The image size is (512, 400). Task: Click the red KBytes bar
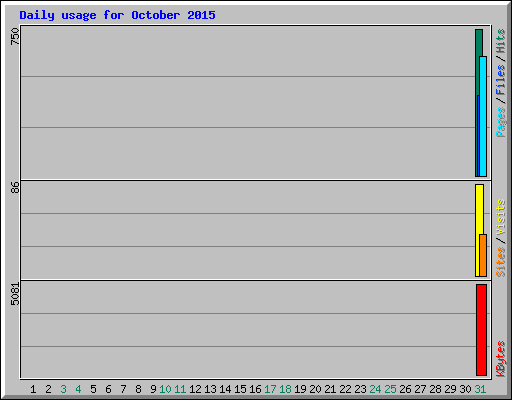point(481,330)
